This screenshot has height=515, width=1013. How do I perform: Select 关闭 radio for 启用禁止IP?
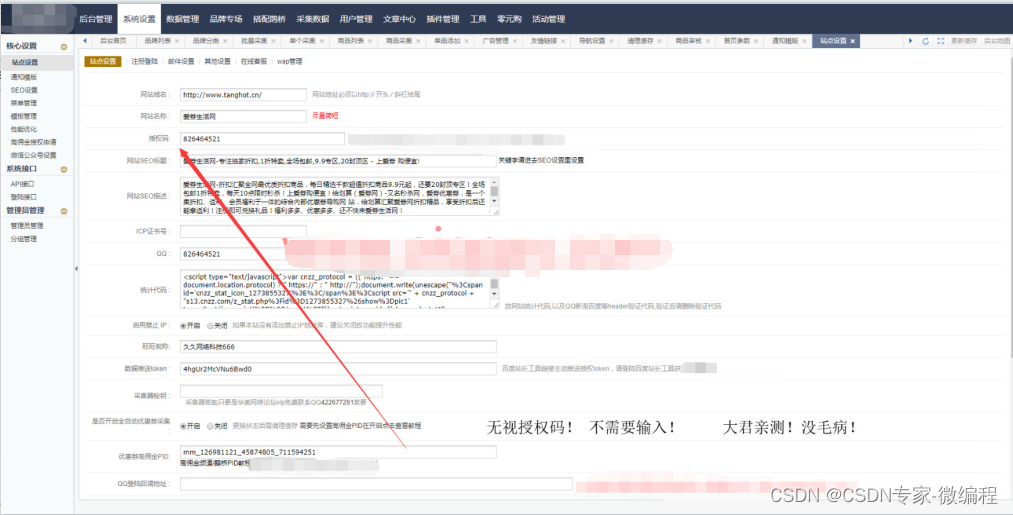pos(211,326)
